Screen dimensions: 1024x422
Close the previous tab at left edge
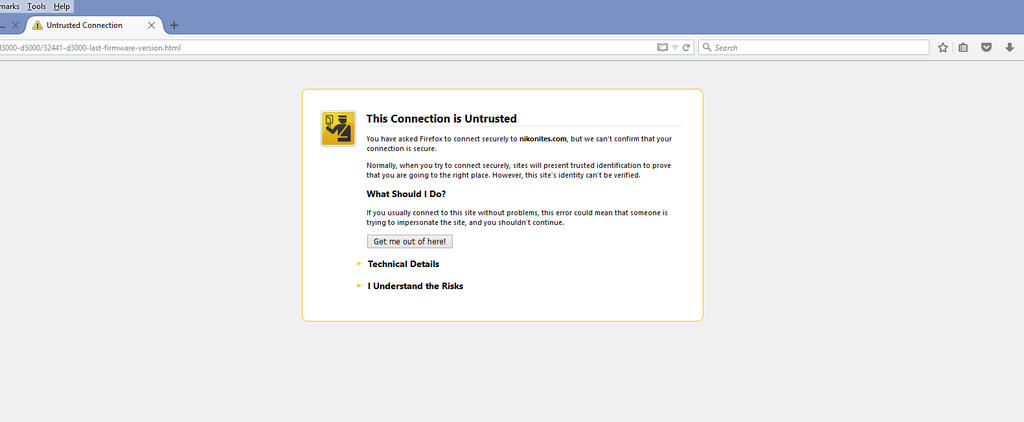16,25
